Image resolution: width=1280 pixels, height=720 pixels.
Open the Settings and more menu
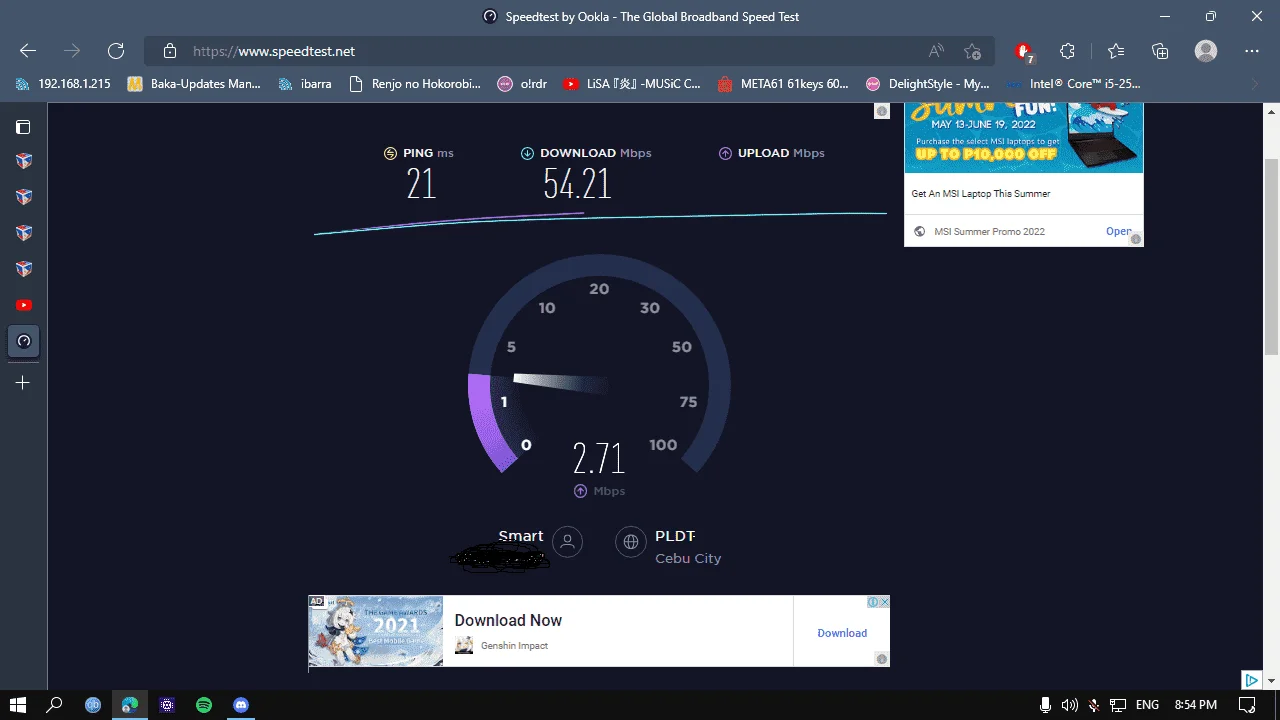point(1252,51)
